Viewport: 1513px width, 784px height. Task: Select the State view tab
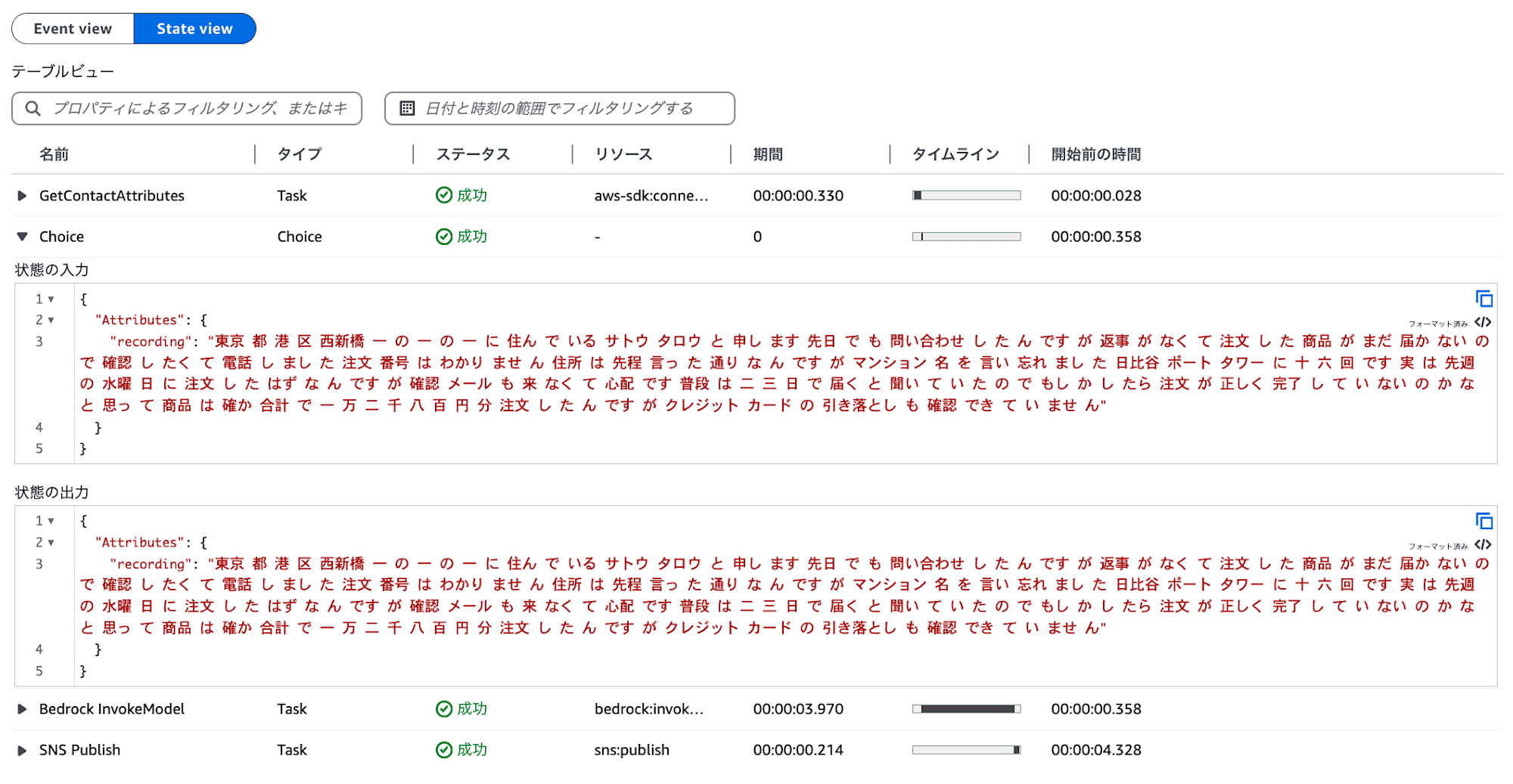point(194,29)
